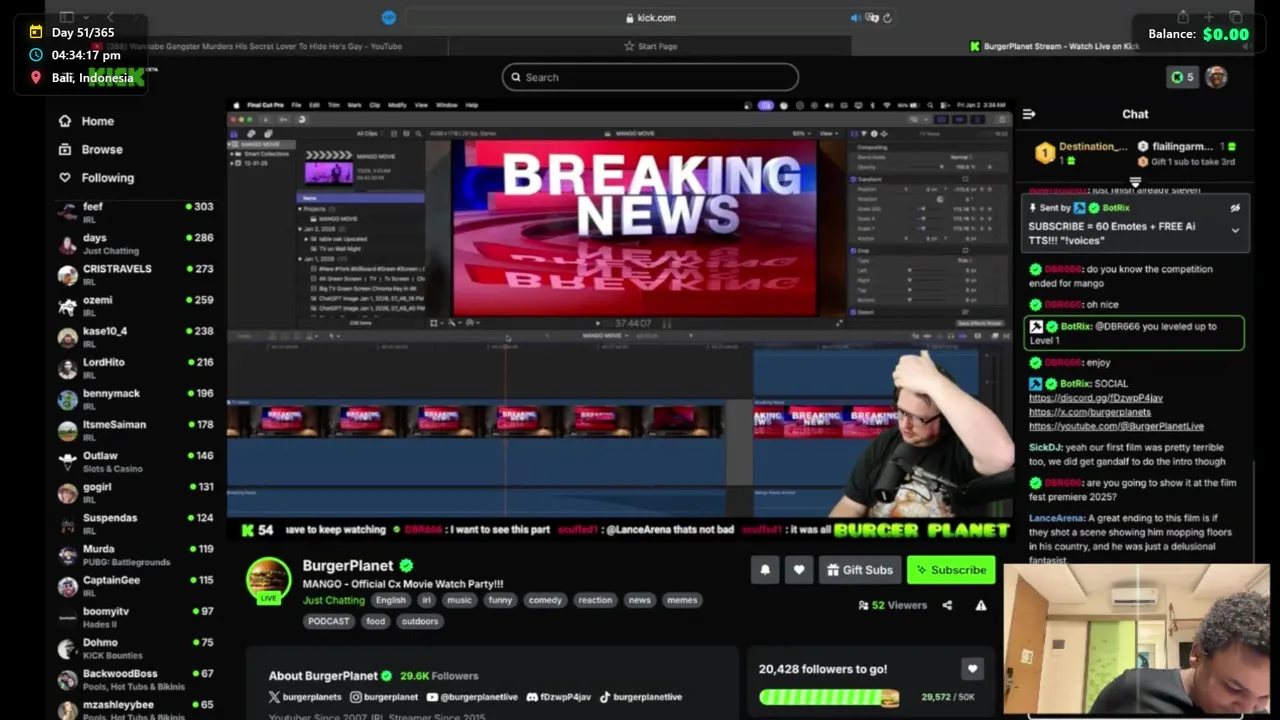Expand the gift leaderboard handle
The height and width of the screenshot is (720, 1280).
1135,181
